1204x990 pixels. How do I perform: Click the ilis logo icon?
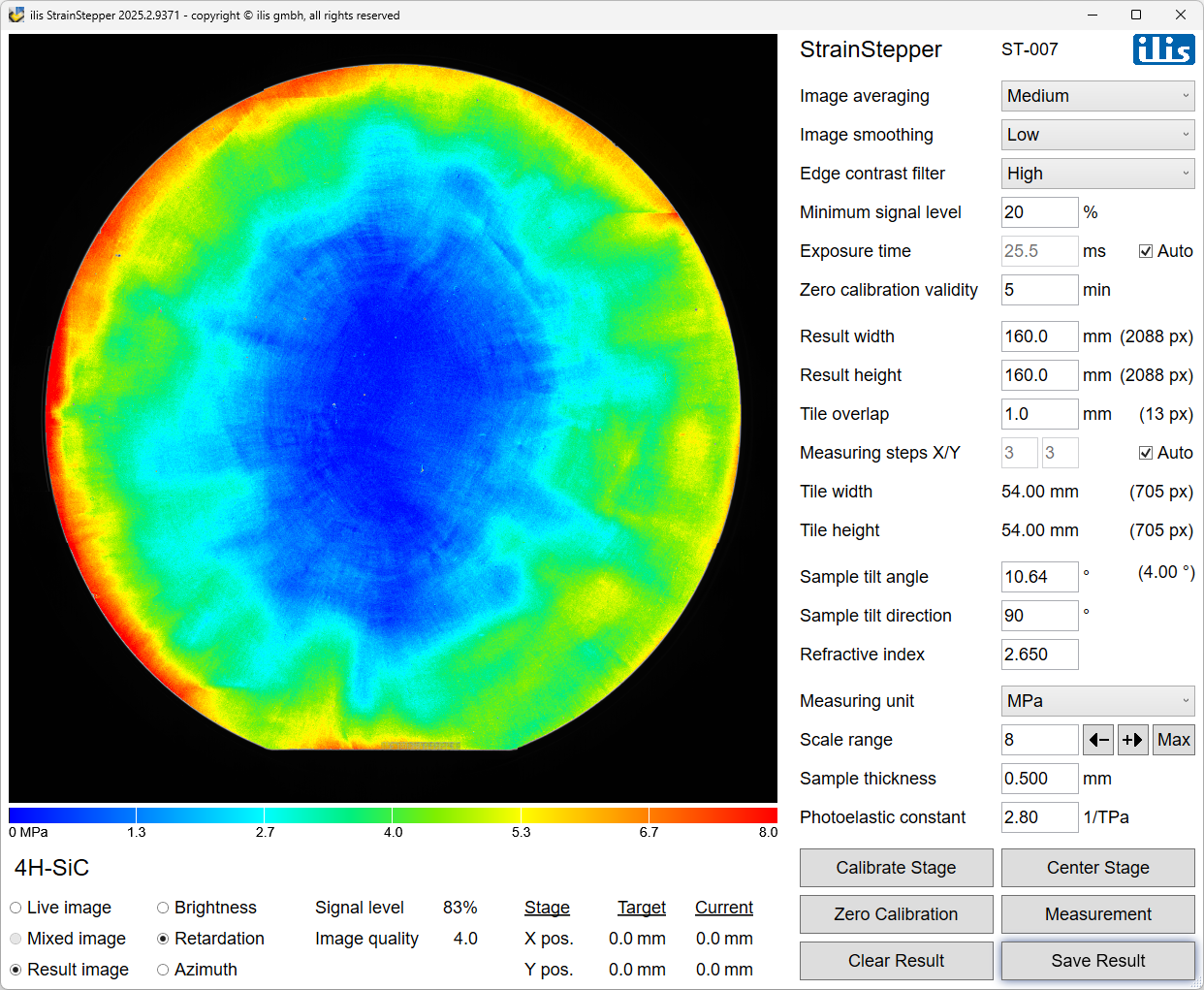click(1163, 49)
